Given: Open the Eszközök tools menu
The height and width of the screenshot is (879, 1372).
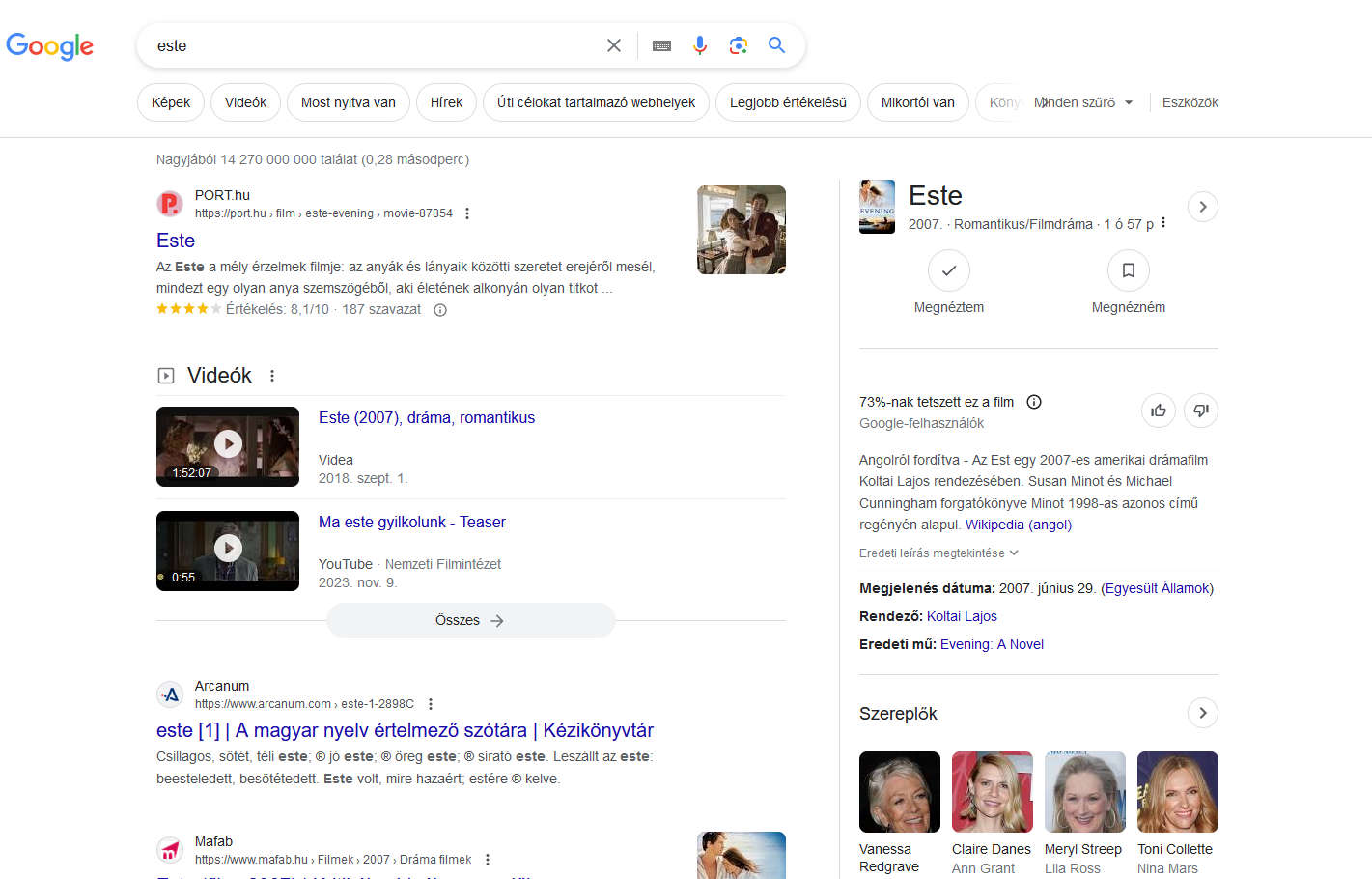Looking at the screenshot, I should (x=1190, y=102).
